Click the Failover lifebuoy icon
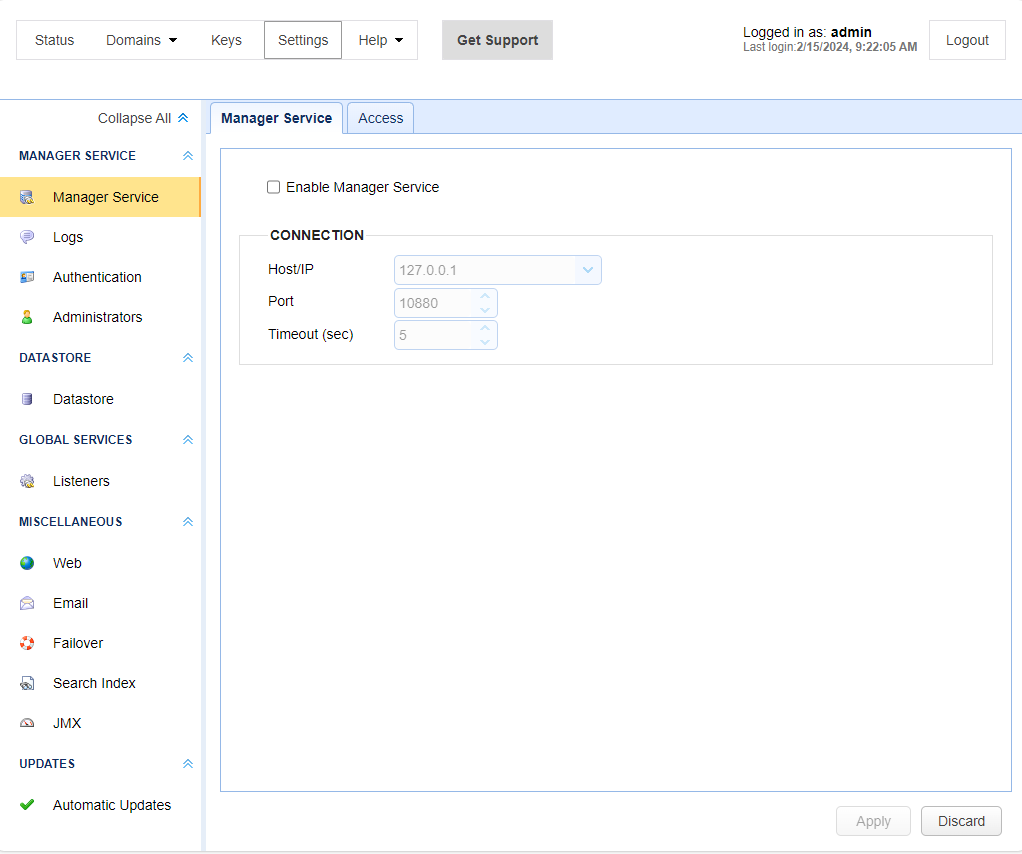This screenshot has height=854, width=1022. pos(27,643)
